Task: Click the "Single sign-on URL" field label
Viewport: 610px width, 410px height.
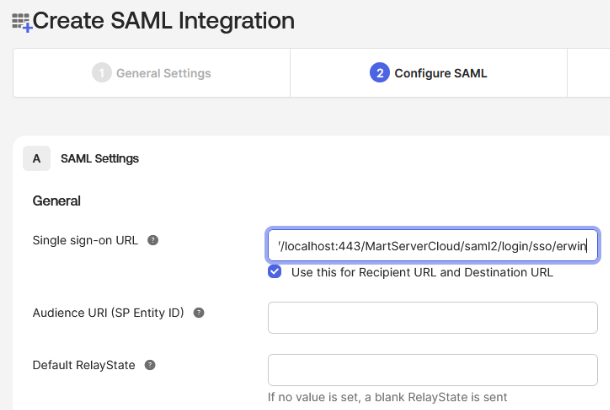Action: tap(85, 240)
